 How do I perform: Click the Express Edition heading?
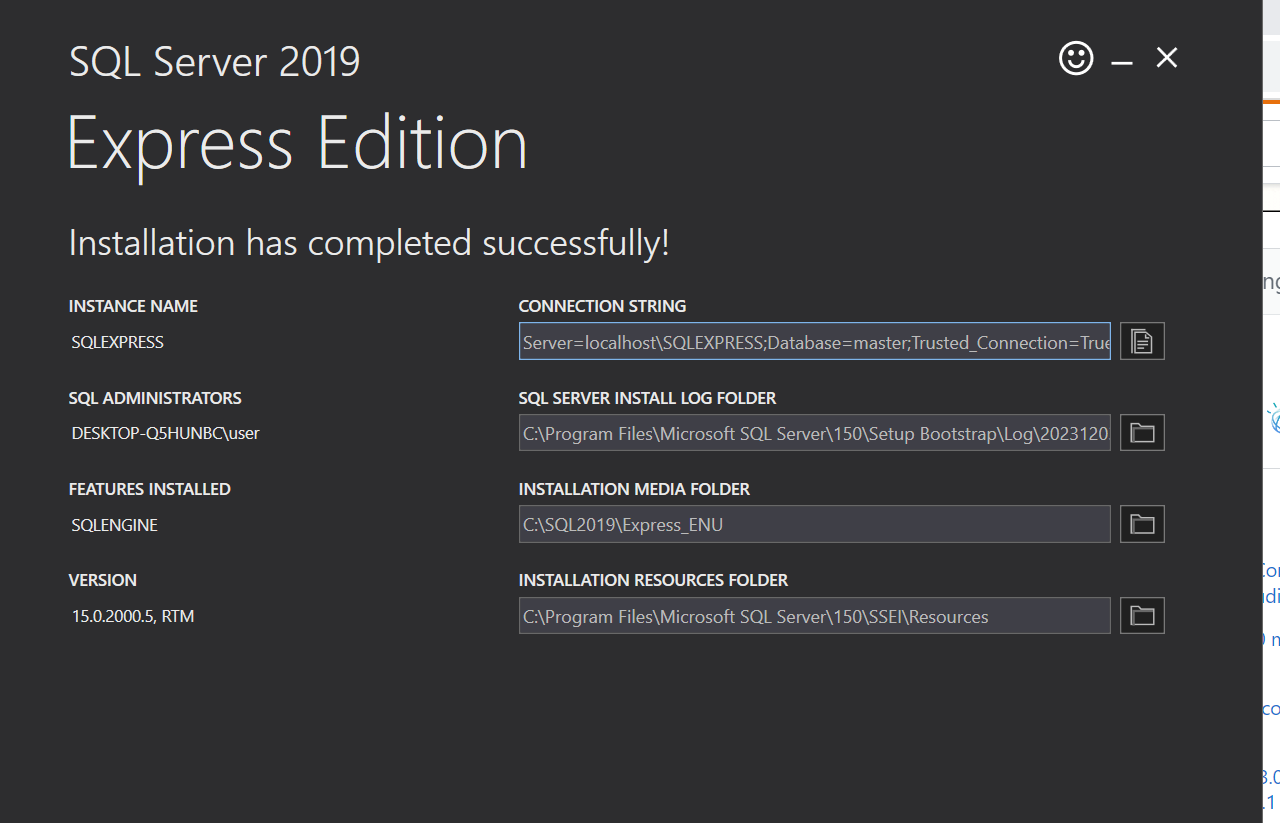tap(297, 143)
